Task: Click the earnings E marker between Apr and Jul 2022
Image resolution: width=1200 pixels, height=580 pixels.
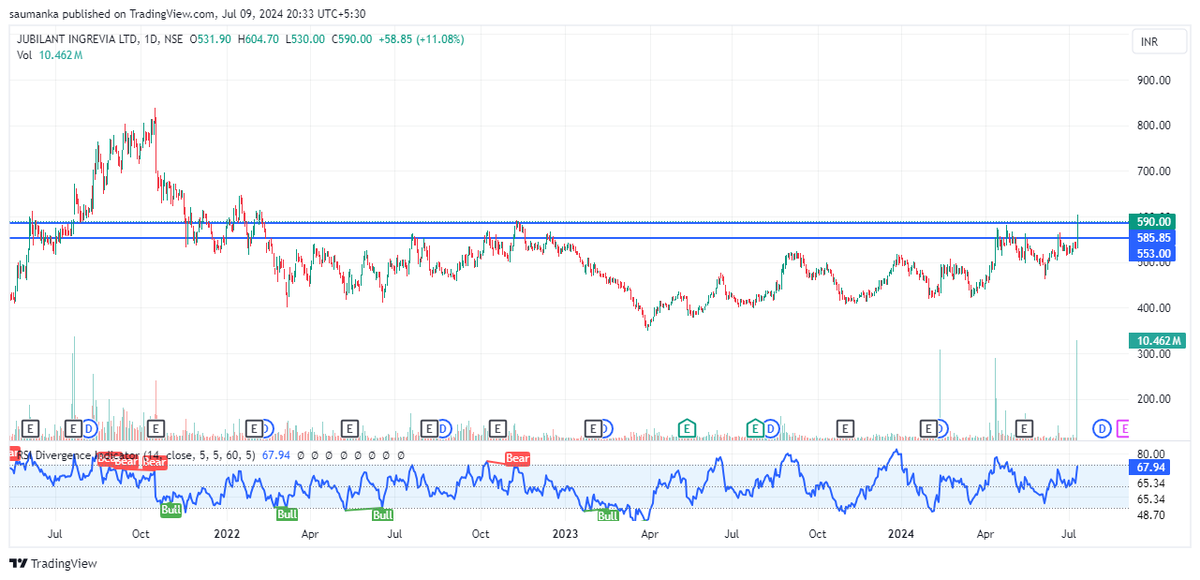Action: [x=350, y=428]
